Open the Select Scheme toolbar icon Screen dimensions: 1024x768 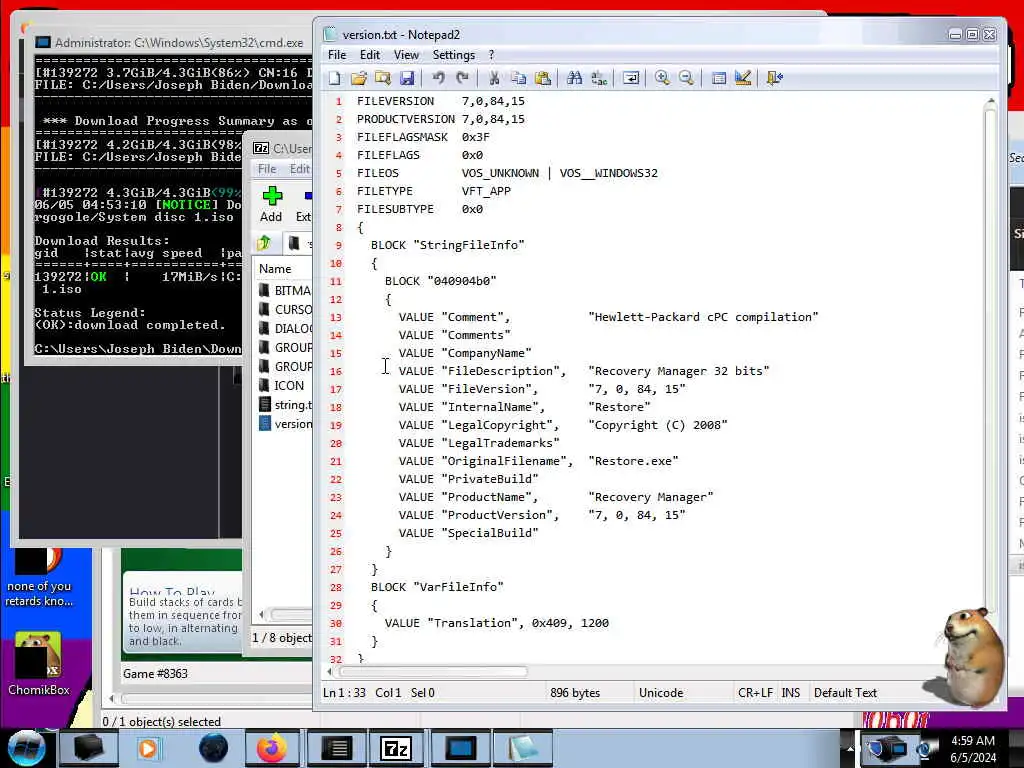tap(718, 78)
